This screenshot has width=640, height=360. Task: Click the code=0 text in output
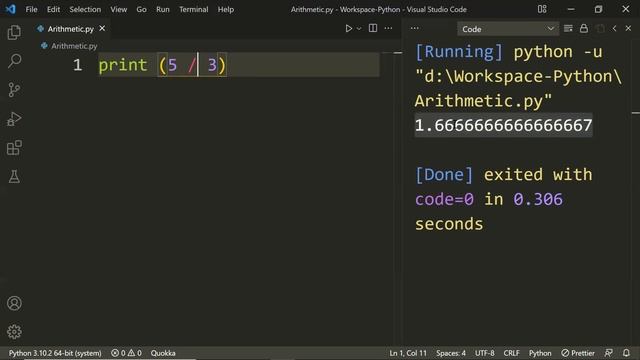click(444, 199)
